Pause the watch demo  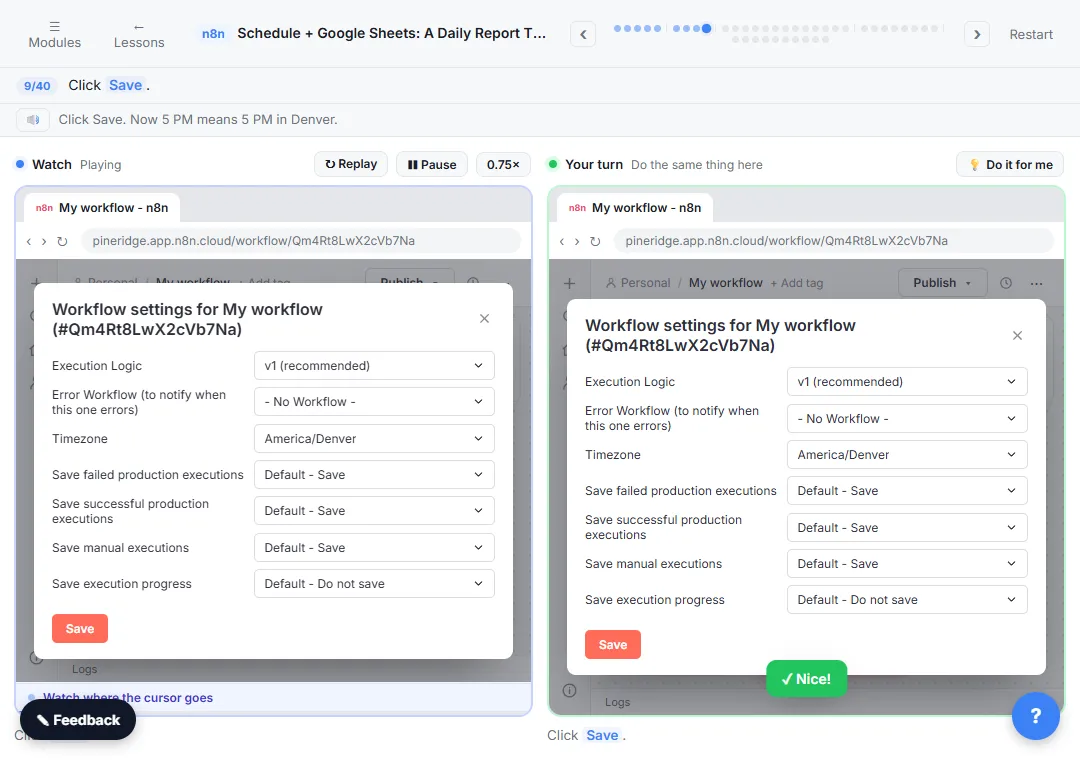point(432,164)
